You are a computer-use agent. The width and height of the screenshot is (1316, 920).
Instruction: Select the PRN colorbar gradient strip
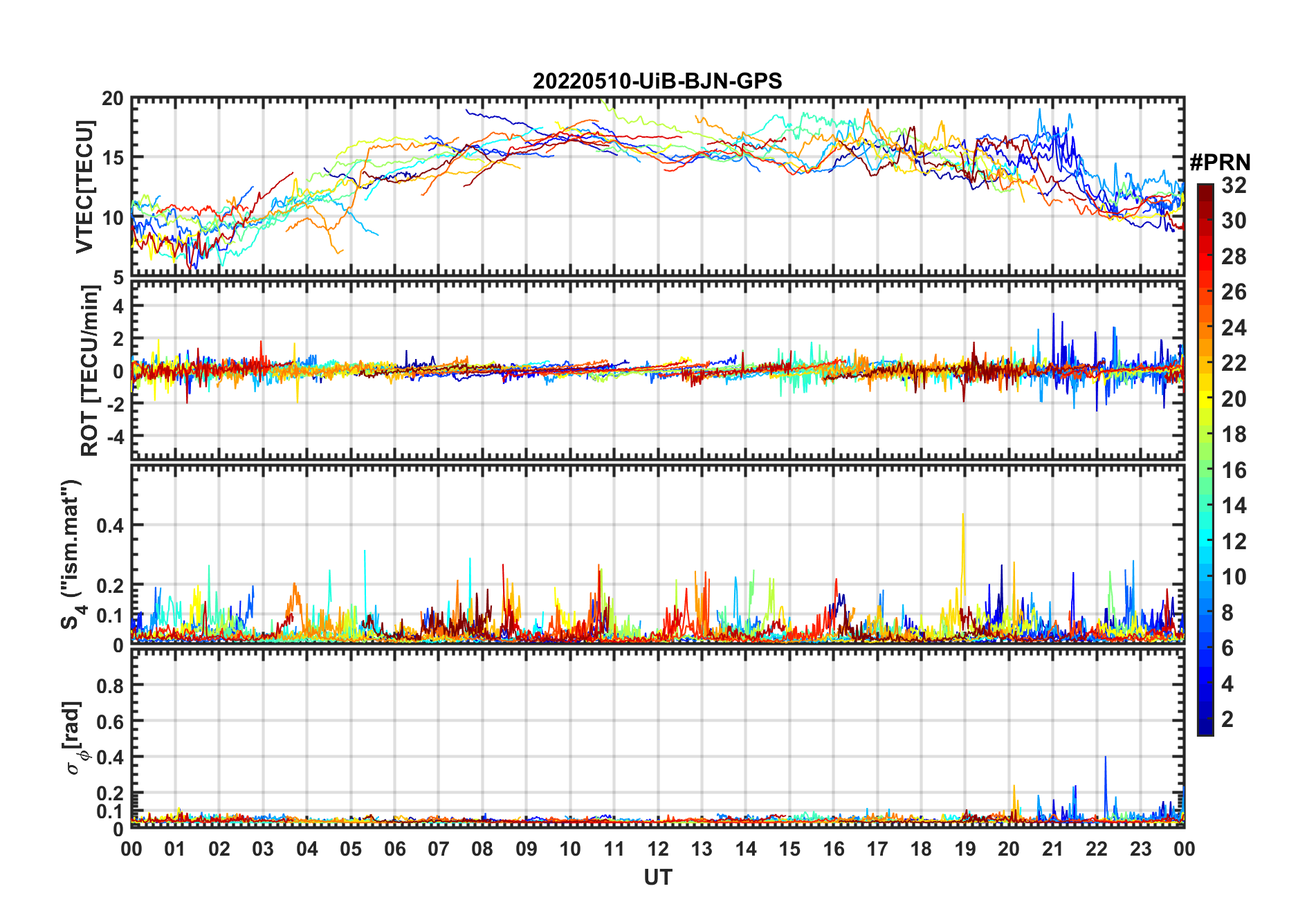pos(1205,459)
